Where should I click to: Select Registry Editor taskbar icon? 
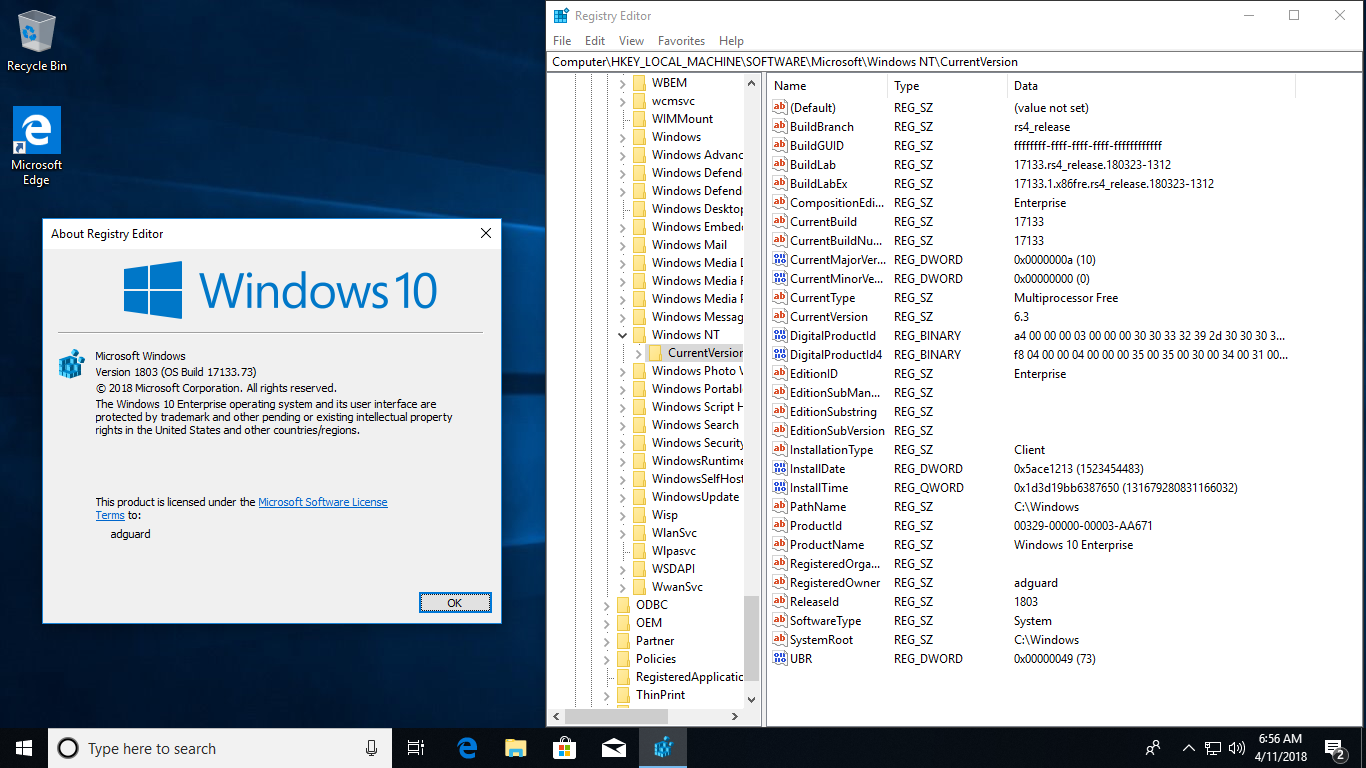[662, 748]
